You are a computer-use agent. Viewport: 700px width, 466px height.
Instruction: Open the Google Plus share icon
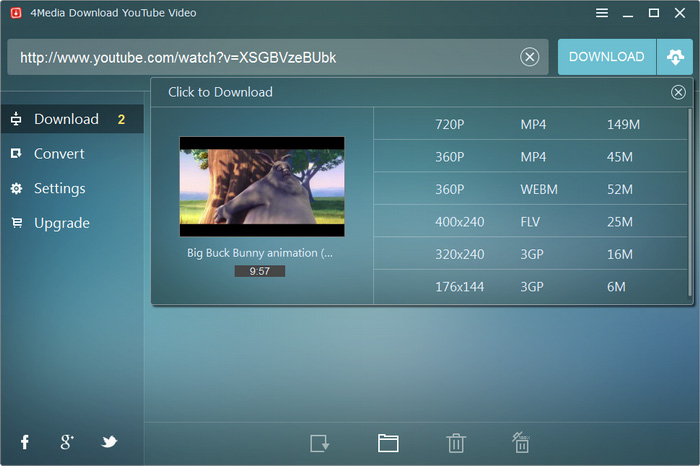(67, 442)
